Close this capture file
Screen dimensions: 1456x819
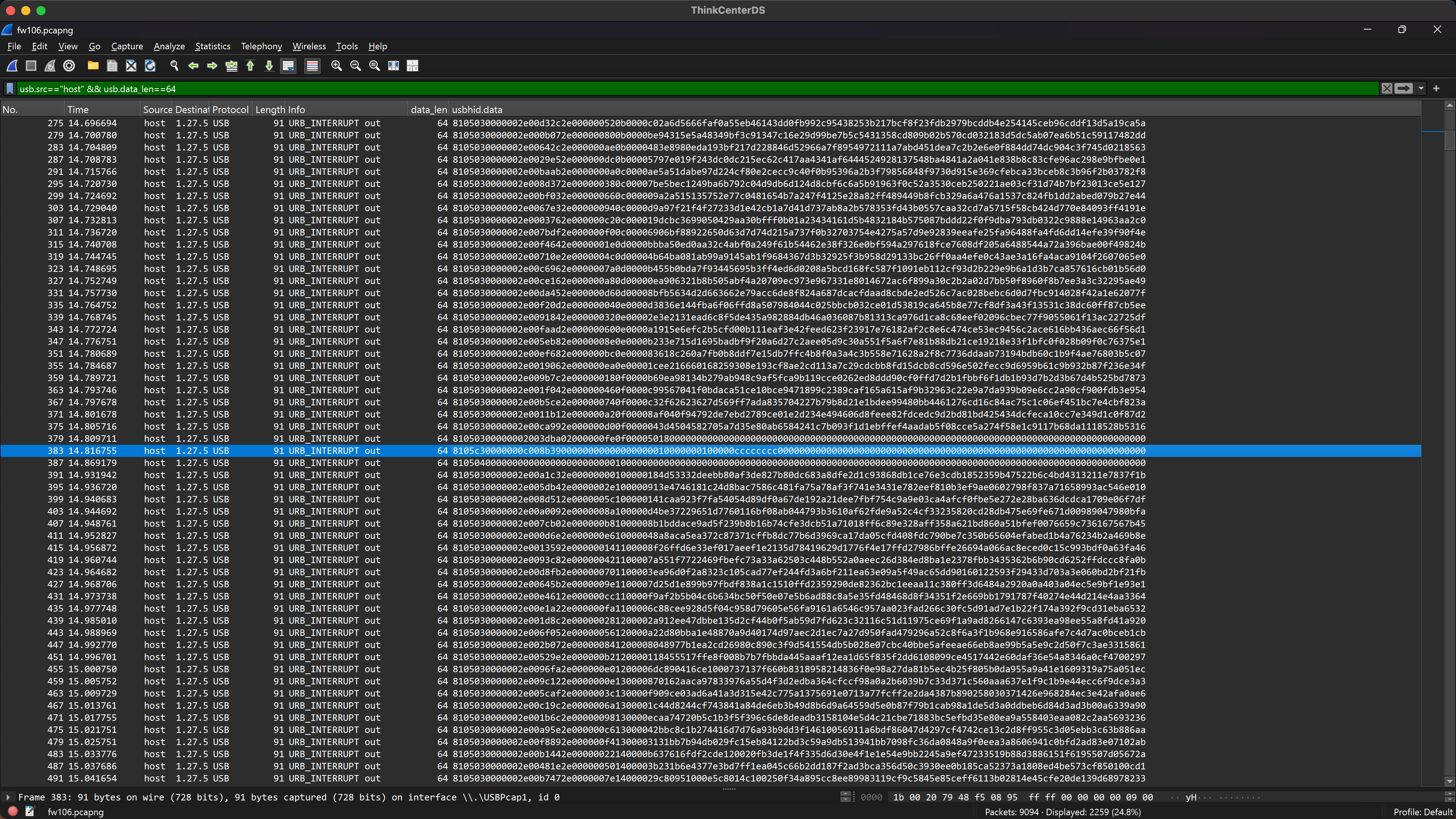click(131, 66)
